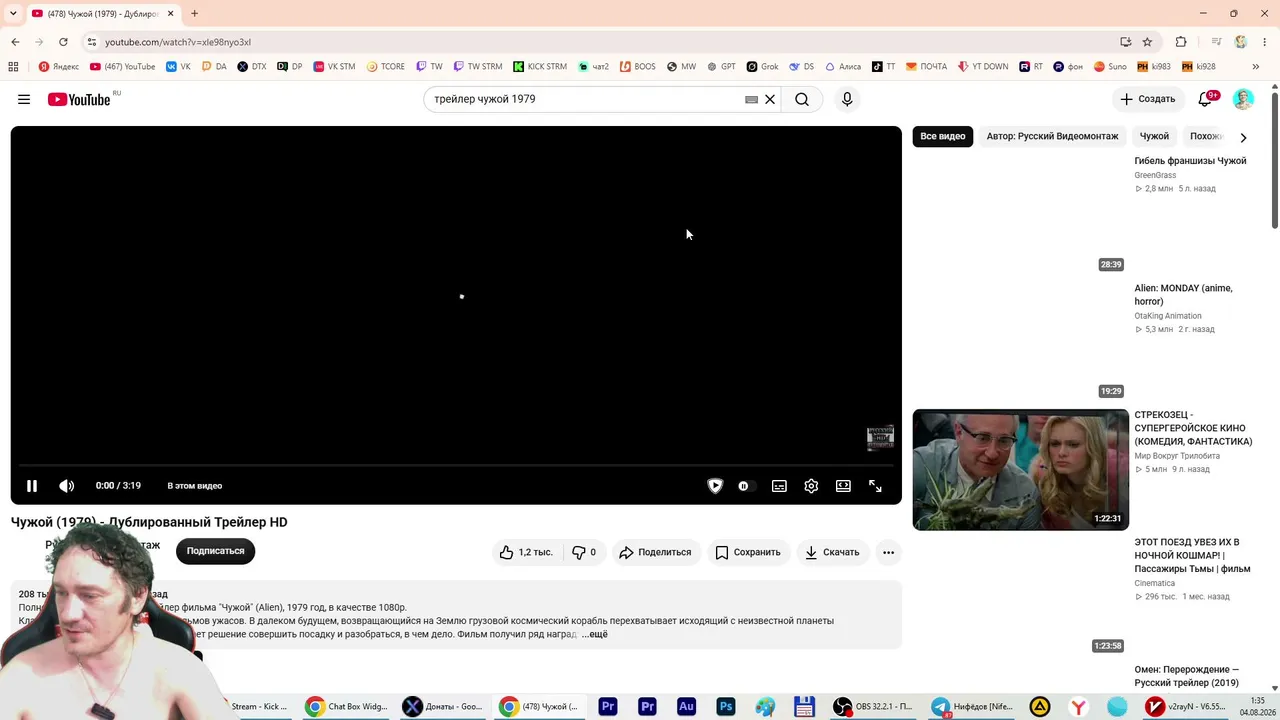Share the video via Поделиться
Screen dimensions: 1280x720
coord(655,552)
